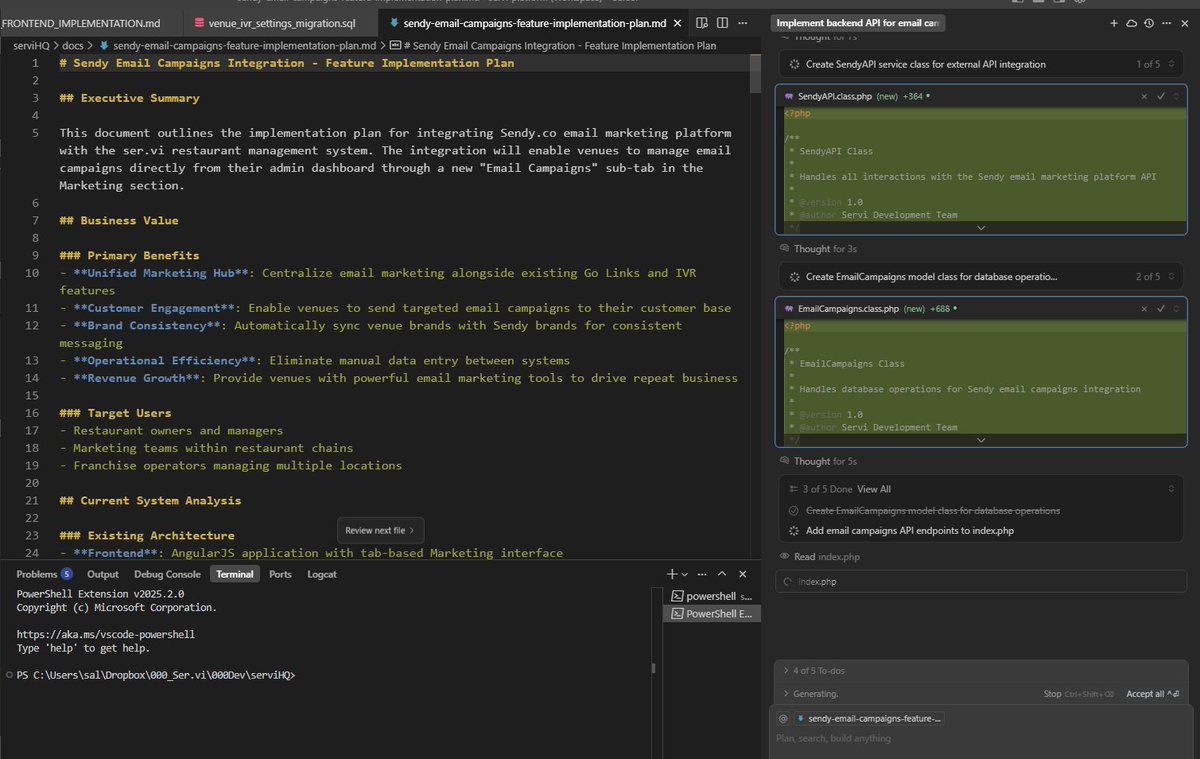Switch to the venue_ivr_settings_migration.sql tab
Screen dimensions: 1200x759
[280, 22]
